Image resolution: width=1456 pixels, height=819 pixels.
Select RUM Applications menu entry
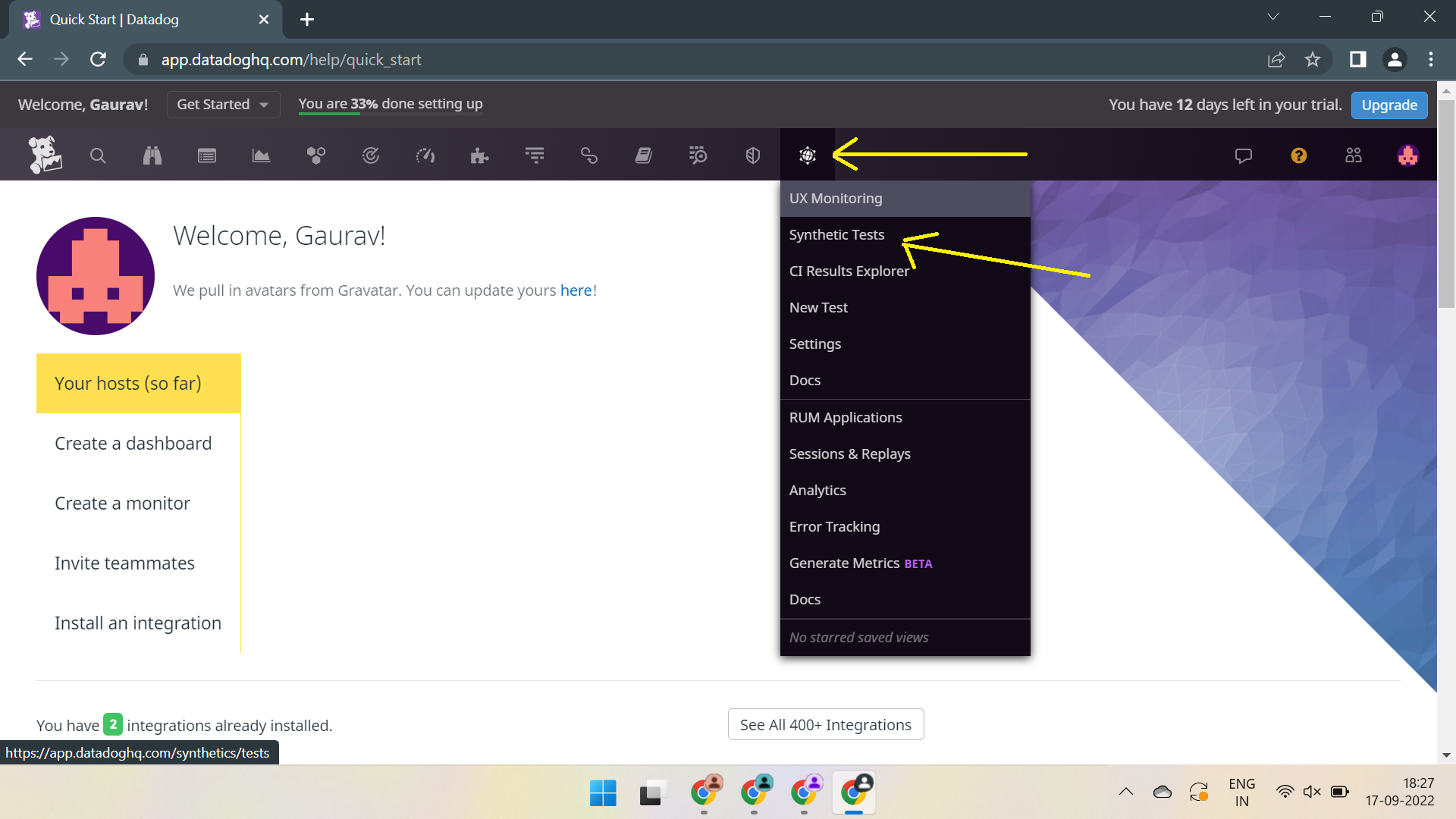coord(905,418)
